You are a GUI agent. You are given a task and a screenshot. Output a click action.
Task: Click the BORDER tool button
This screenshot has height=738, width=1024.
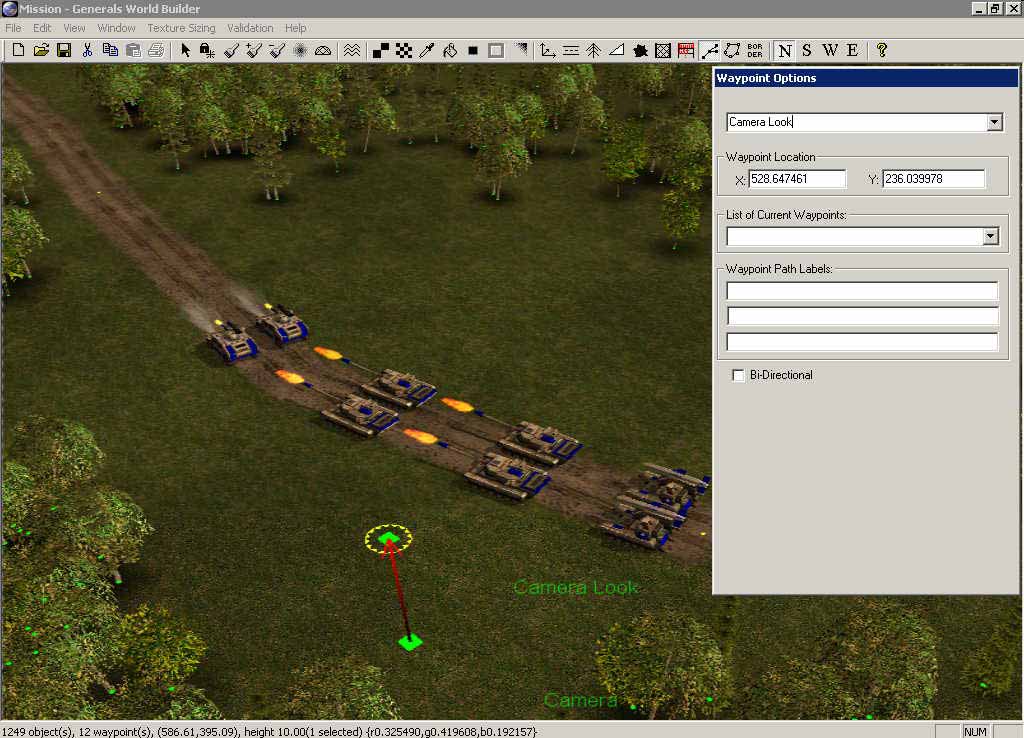755,50
